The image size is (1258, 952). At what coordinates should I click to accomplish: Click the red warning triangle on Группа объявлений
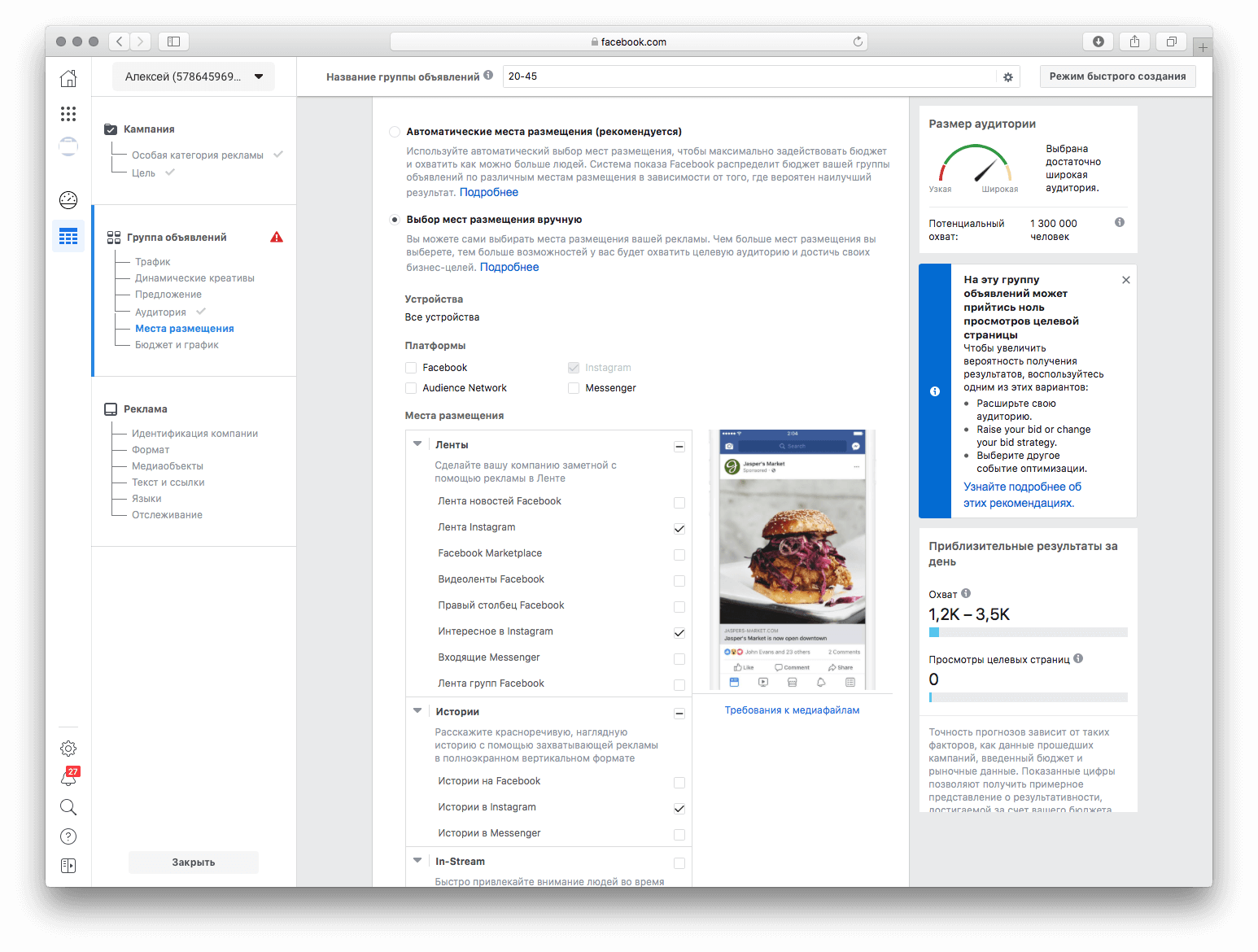pos(277,237)
